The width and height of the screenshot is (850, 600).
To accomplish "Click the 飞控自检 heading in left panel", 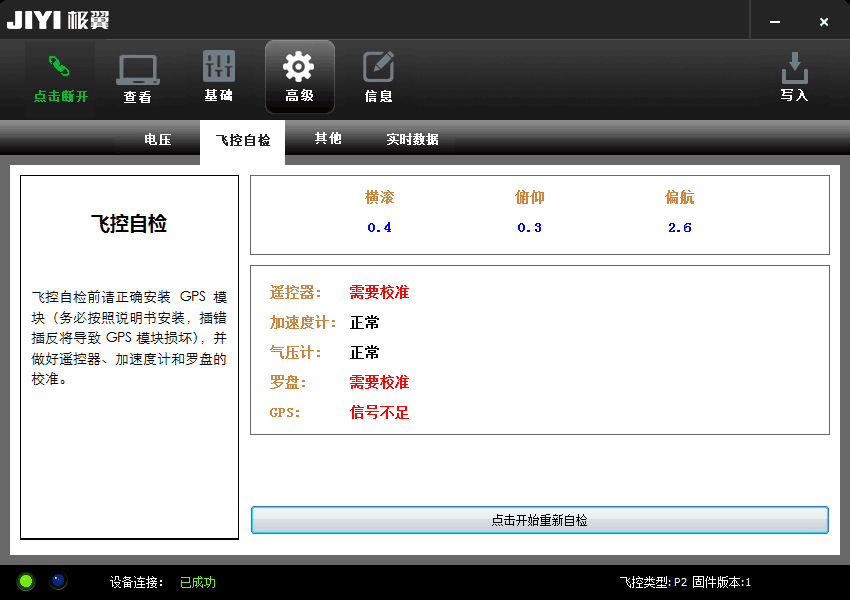I will 129,224.
